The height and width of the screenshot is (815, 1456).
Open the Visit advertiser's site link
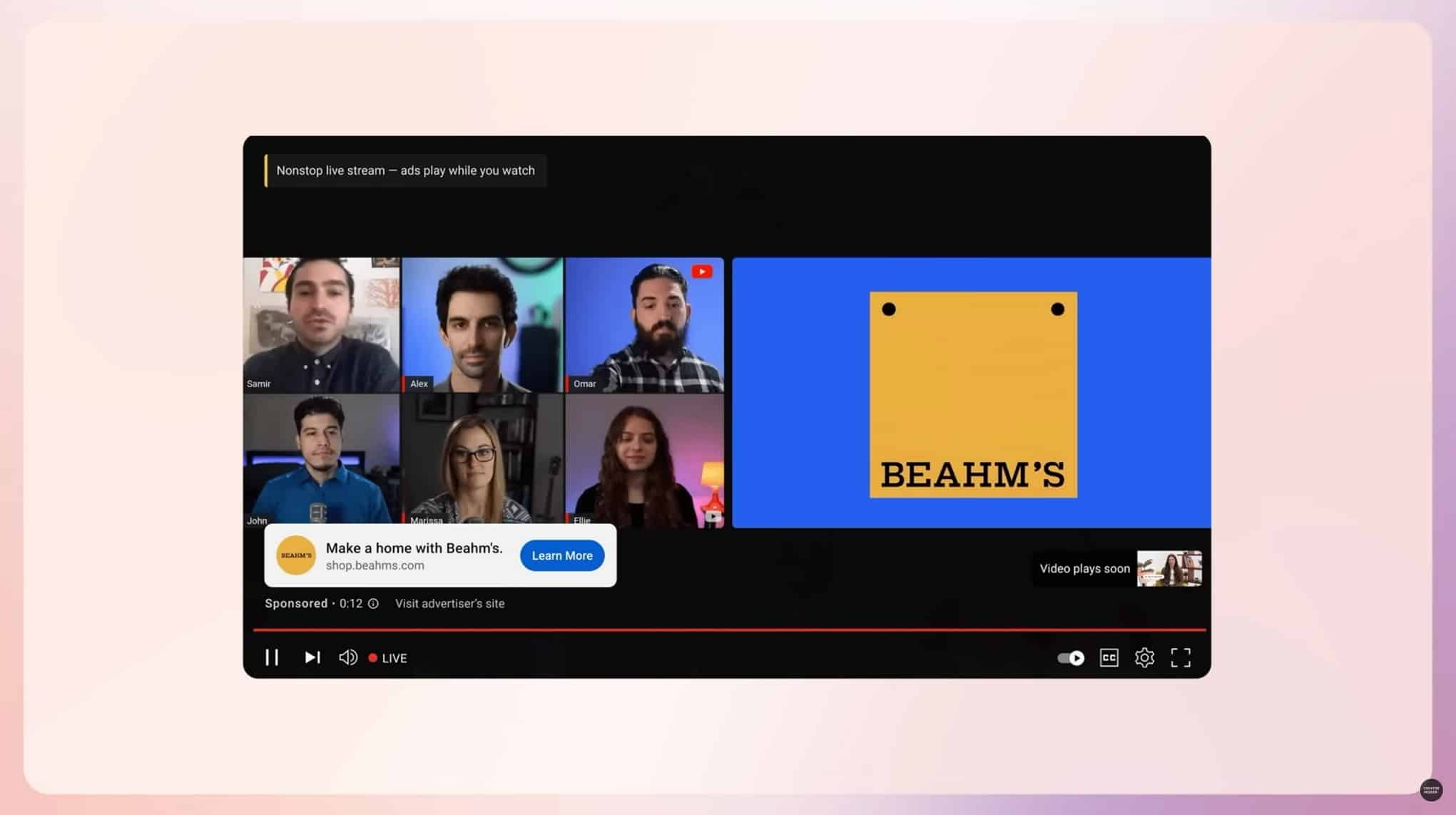click(450, 604)
